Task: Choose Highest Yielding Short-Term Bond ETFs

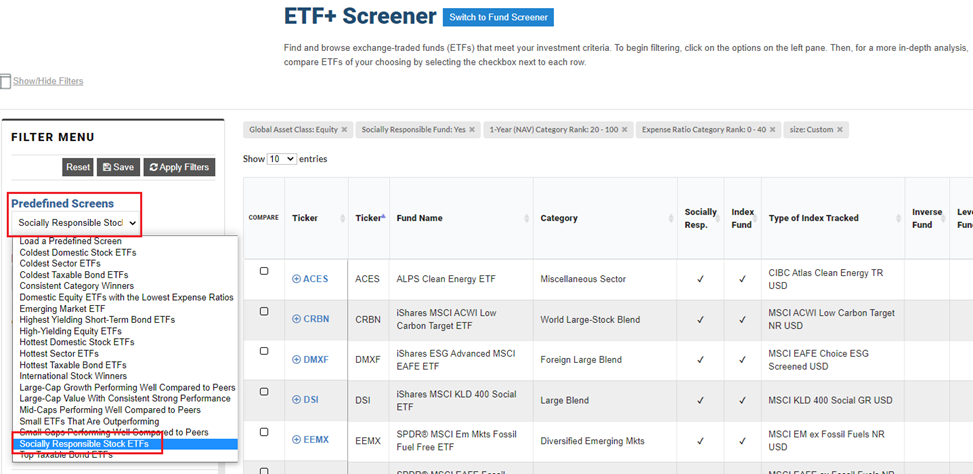Action: pyautogui.click(x=125, y=320)
